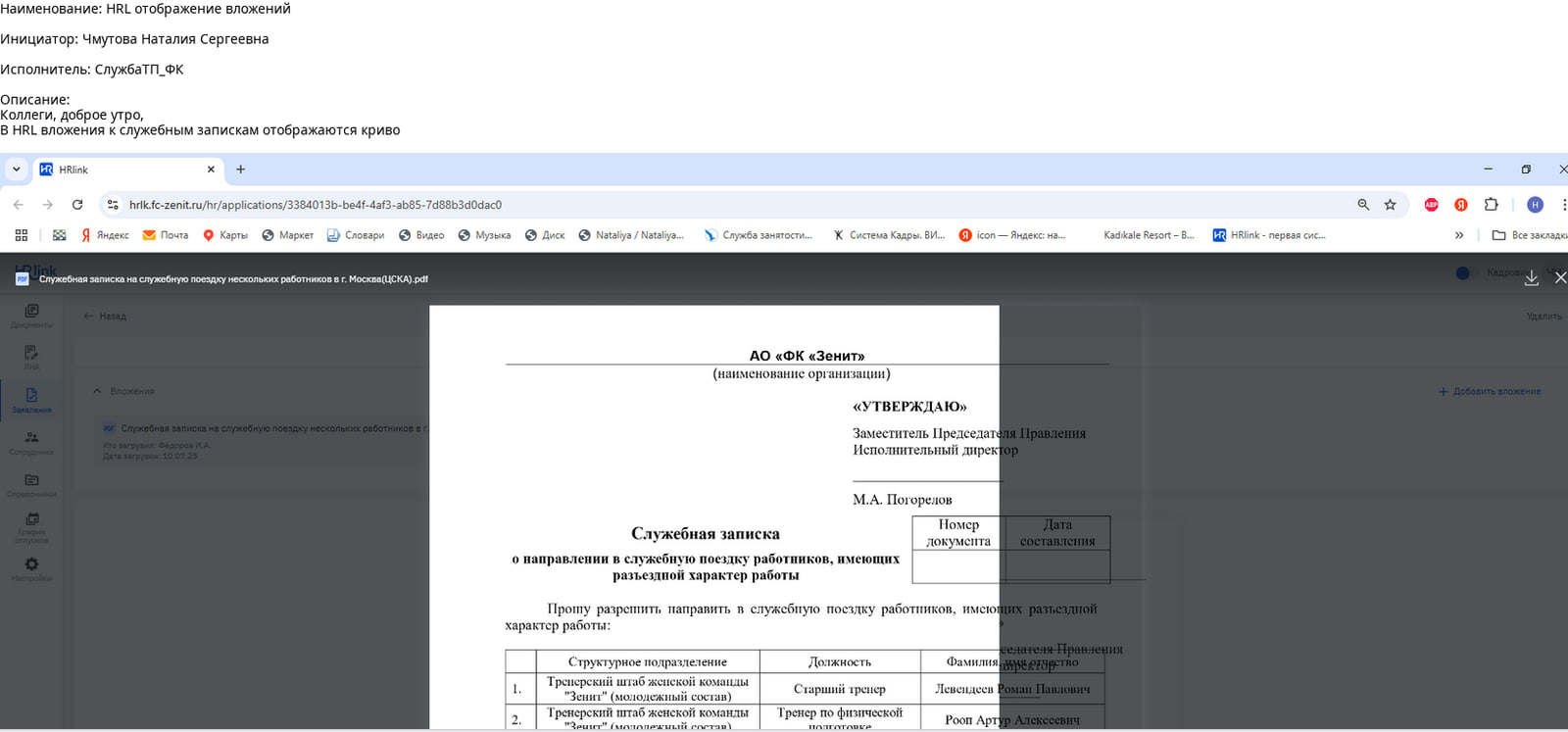The width and height of the screenshot is (1568, 732).
Task: Click the Номер документа table header
Action: click(x=958, y=533)
